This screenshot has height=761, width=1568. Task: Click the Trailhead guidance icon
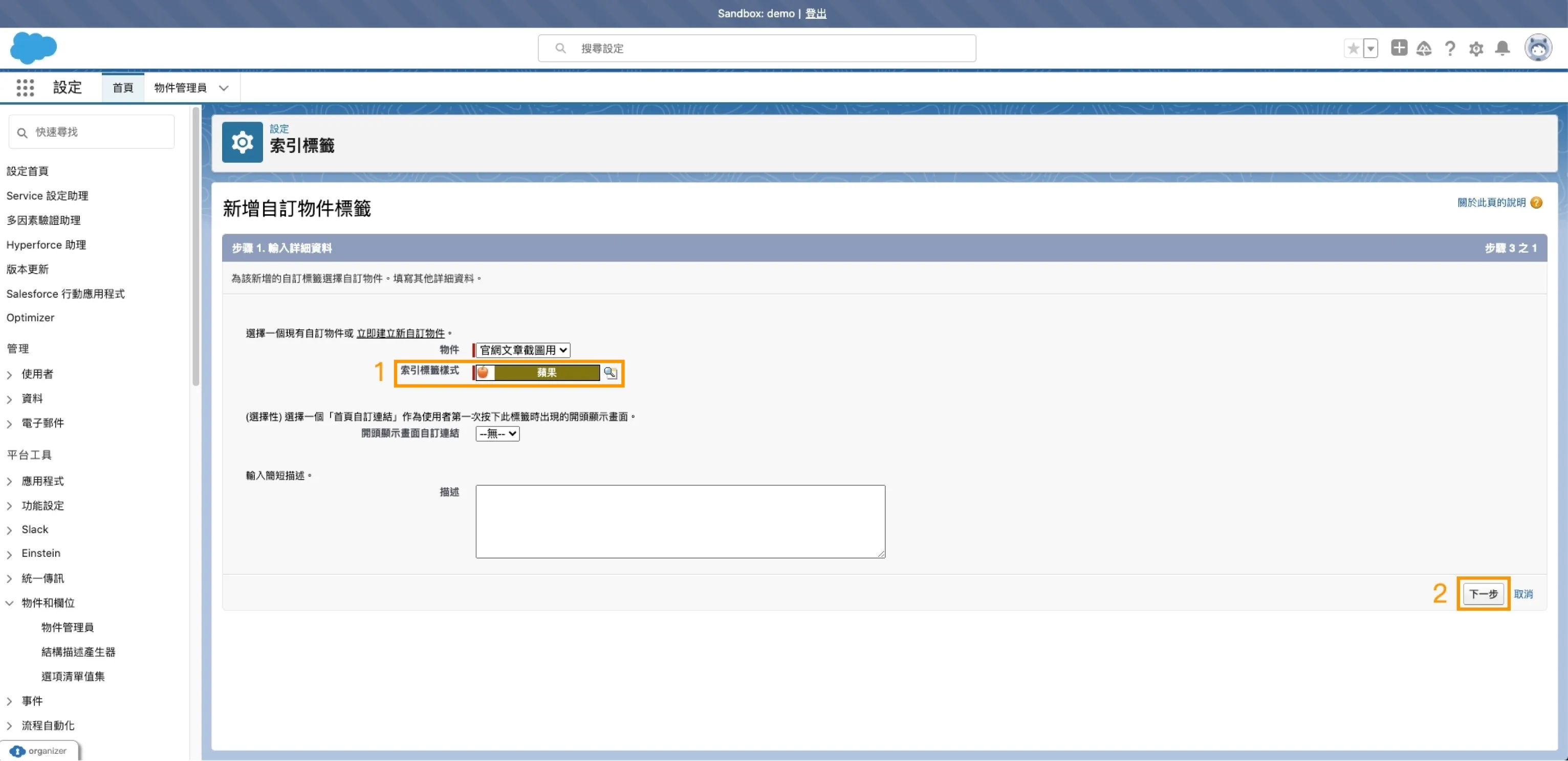click(x=1424, y=48)
